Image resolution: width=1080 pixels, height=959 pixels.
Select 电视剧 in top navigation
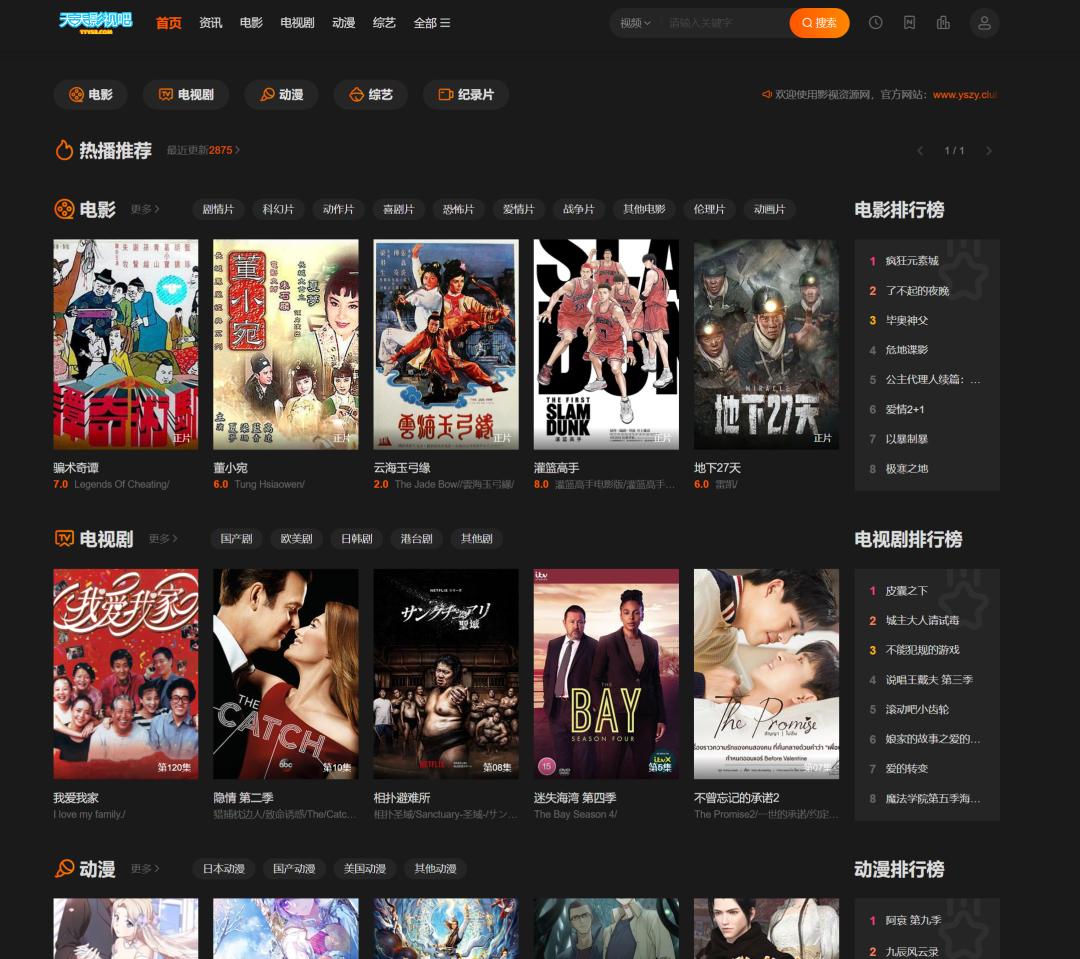click(297, 23)
